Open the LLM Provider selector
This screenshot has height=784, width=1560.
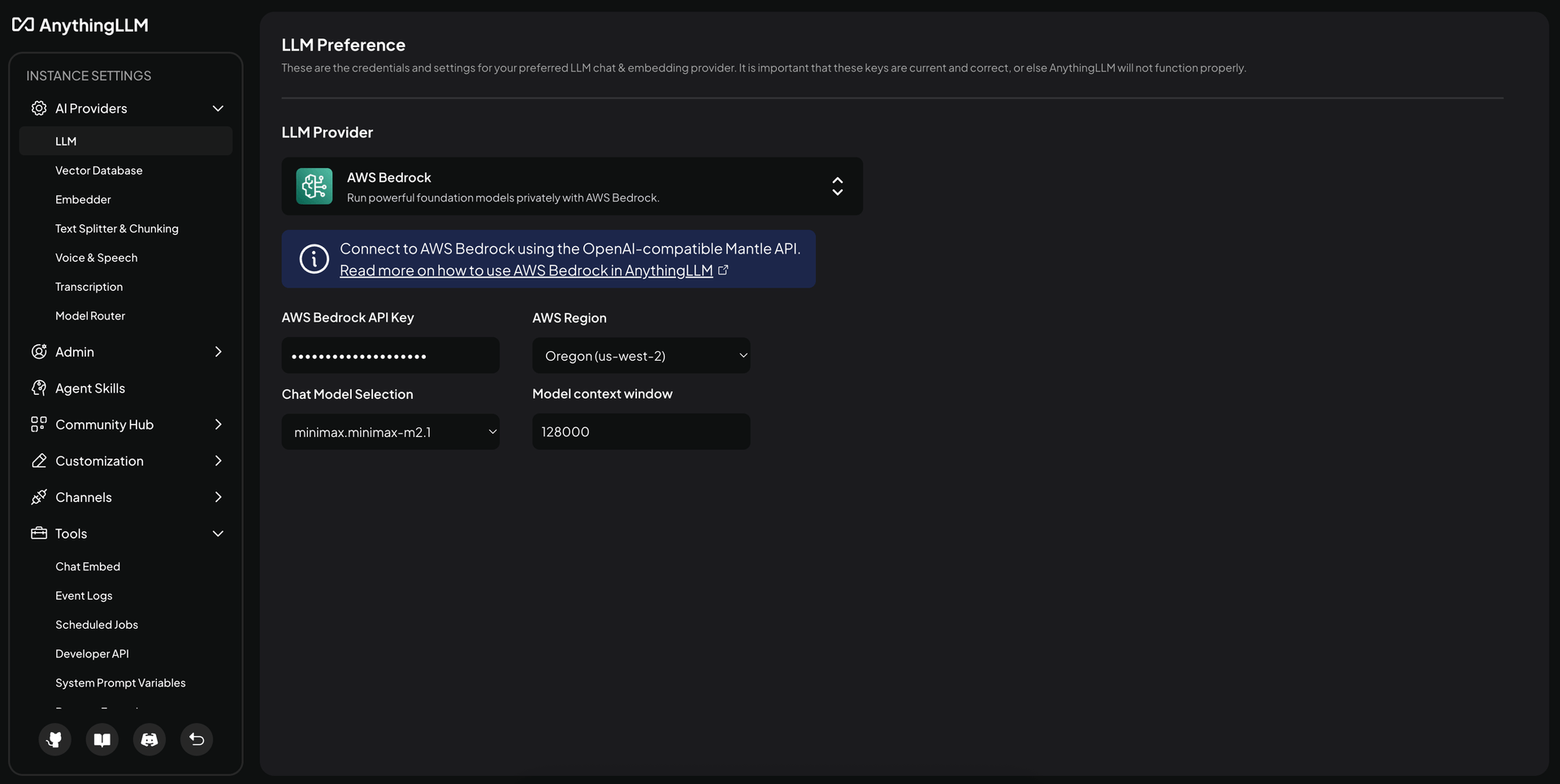click(x=572, y=186)
